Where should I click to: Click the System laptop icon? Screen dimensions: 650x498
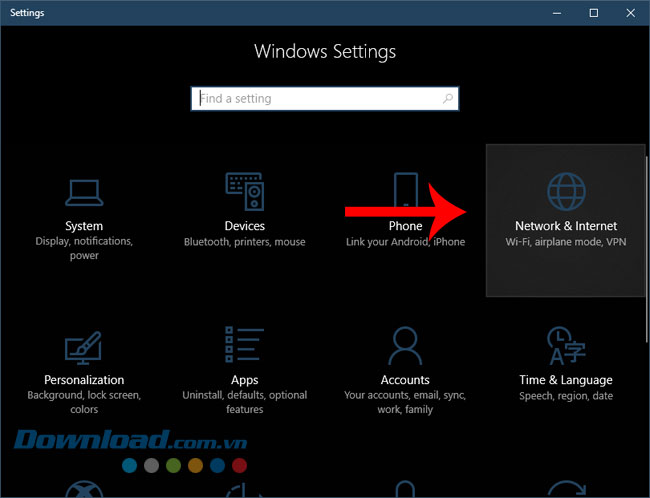pyautogui.click(x=84, y=191)
